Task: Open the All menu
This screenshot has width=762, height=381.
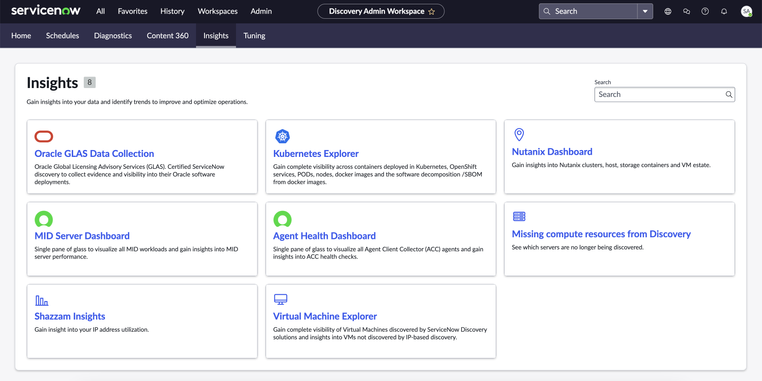Action: tap(101, 11)
